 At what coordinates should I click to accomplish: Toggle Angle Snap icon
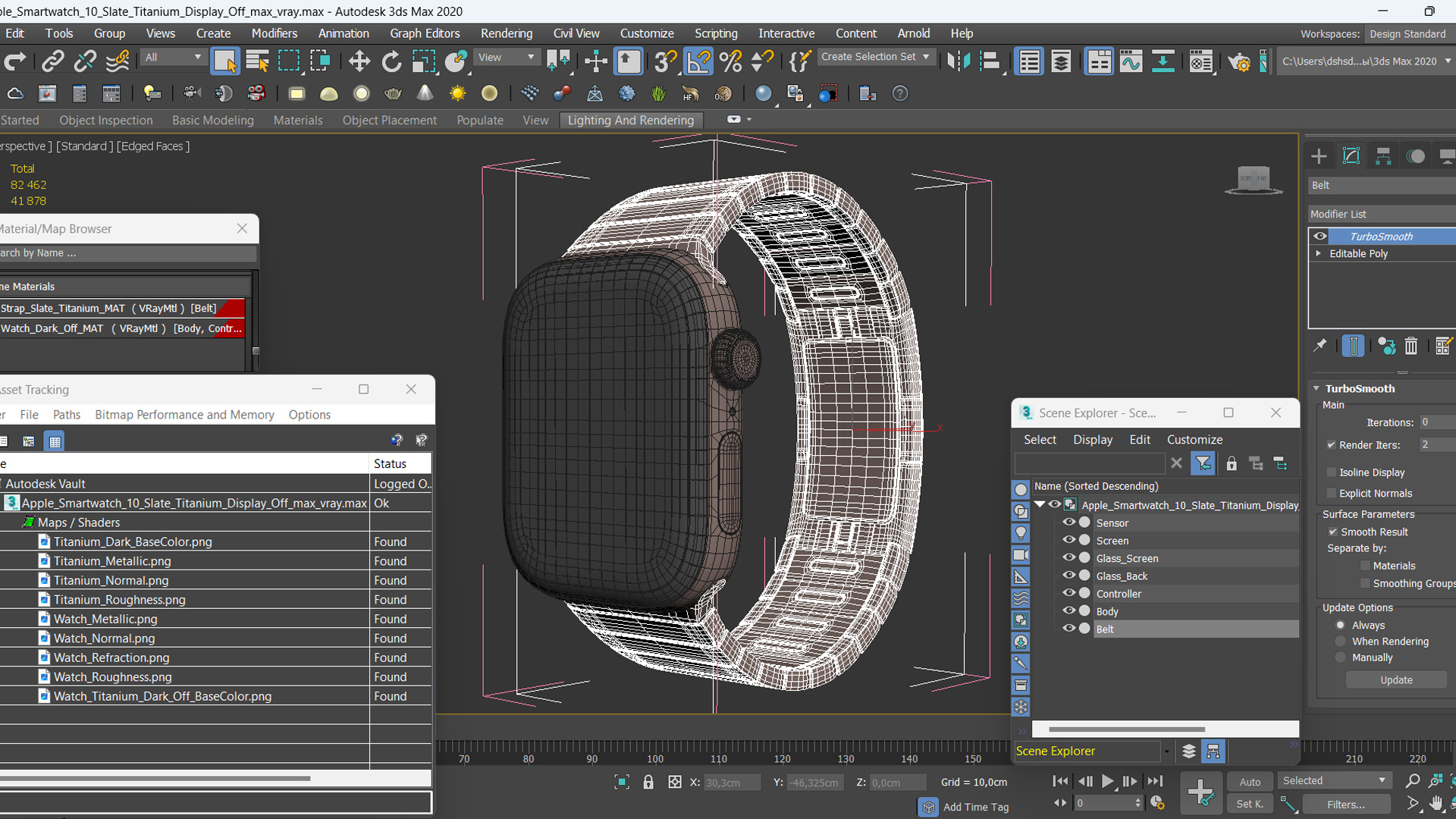698,61
